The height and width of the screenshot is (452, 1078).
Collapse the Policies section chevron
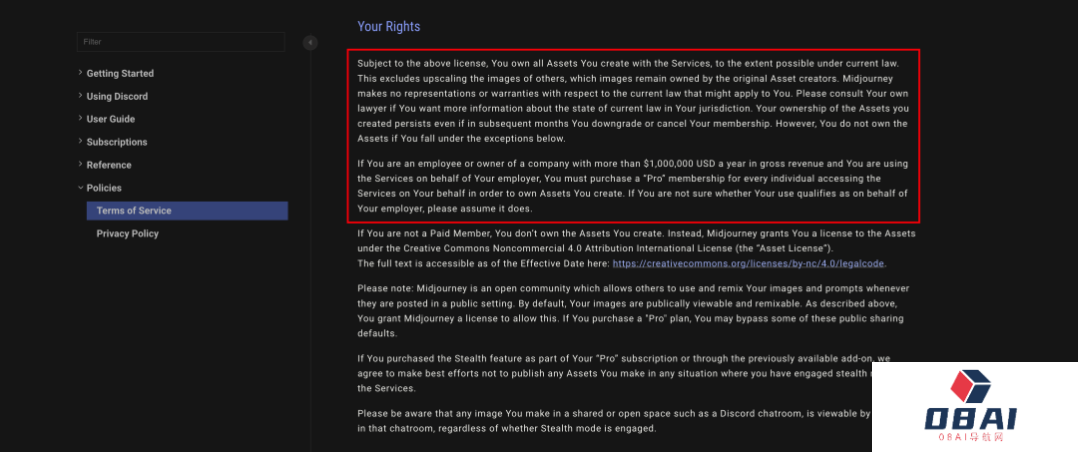point(80,188)
